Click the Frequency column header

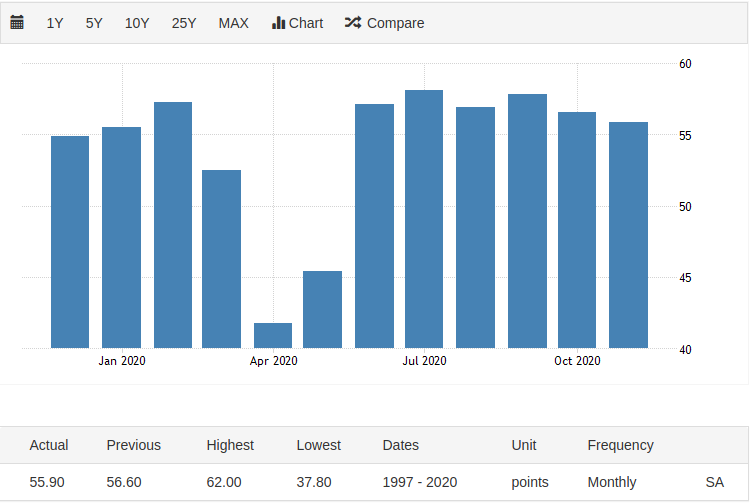(x=620, y=445)
